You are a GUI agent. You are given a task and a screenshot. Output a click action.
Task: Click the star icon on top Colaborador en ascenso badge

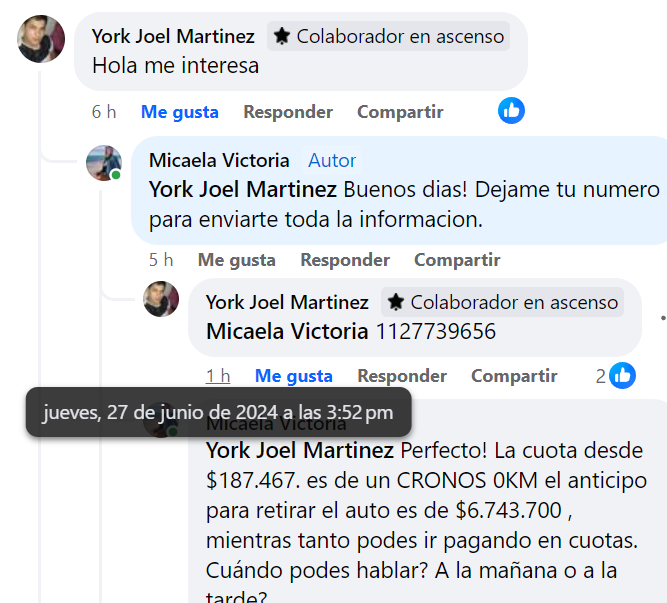(x=283, y=37)
